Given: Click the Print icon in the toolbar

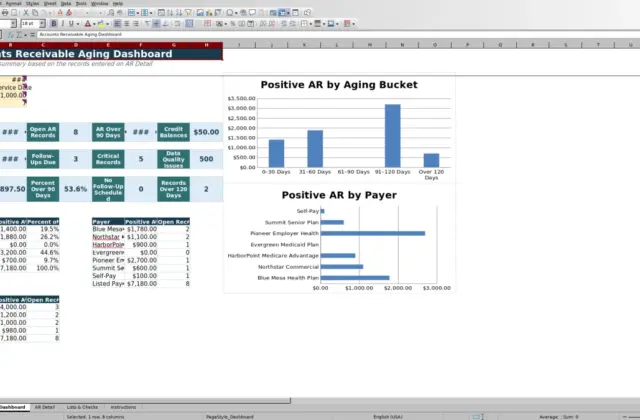Looking at the screenshot, I should (5, 13).
